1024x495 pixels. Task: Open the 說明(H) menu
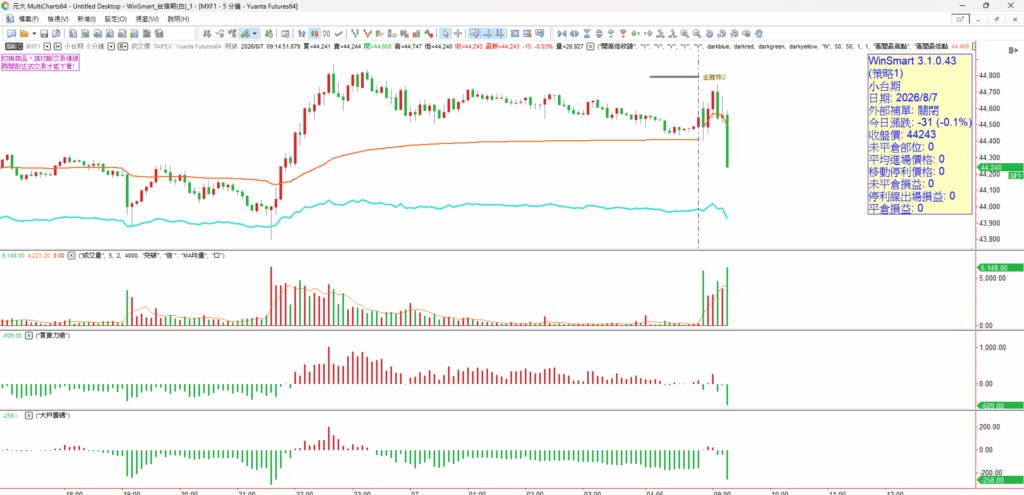pyautogui.click(x=178, y=19)
